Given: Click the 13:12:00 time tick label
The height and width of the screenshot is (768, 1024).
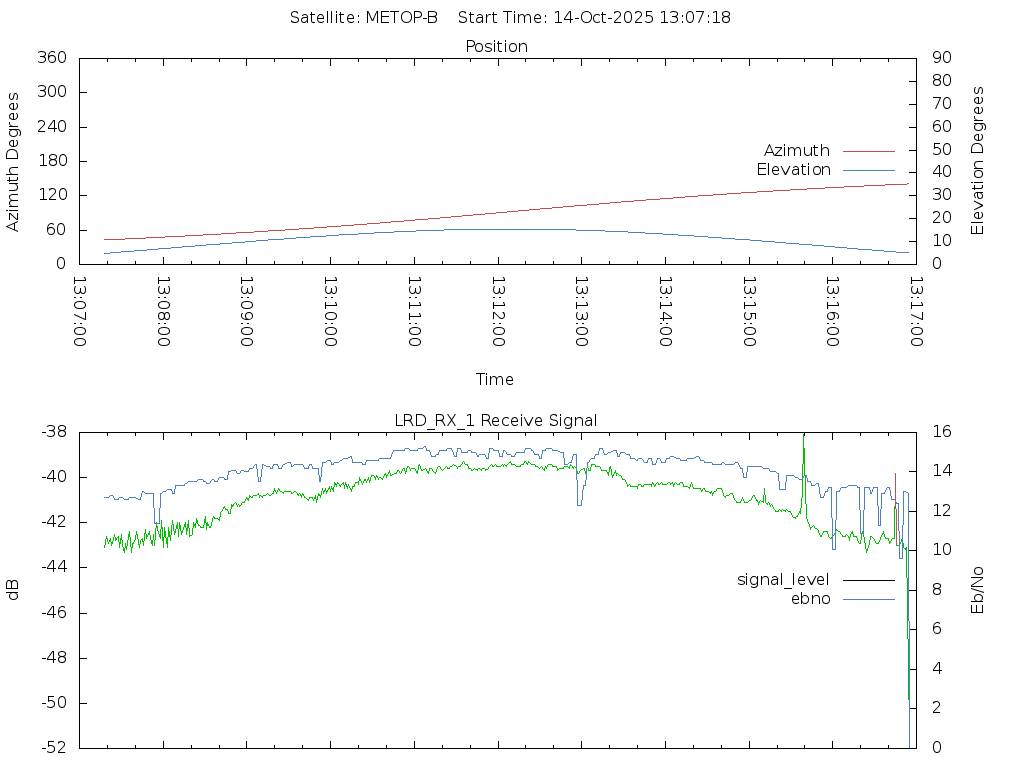Looking at the screenshot, I should pyautogui.click(x=497, y=311).
